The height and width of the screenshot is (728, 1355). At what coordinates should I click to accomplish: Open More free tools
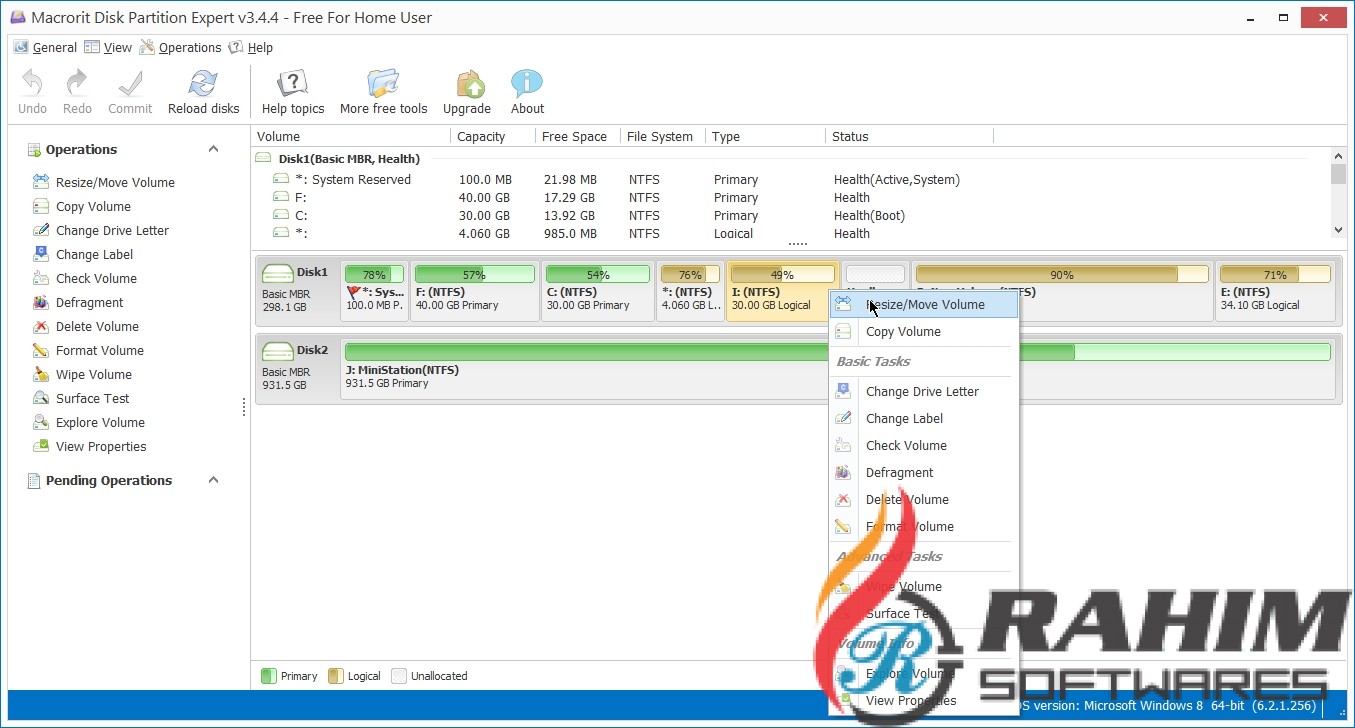click(x=383, y=92)
